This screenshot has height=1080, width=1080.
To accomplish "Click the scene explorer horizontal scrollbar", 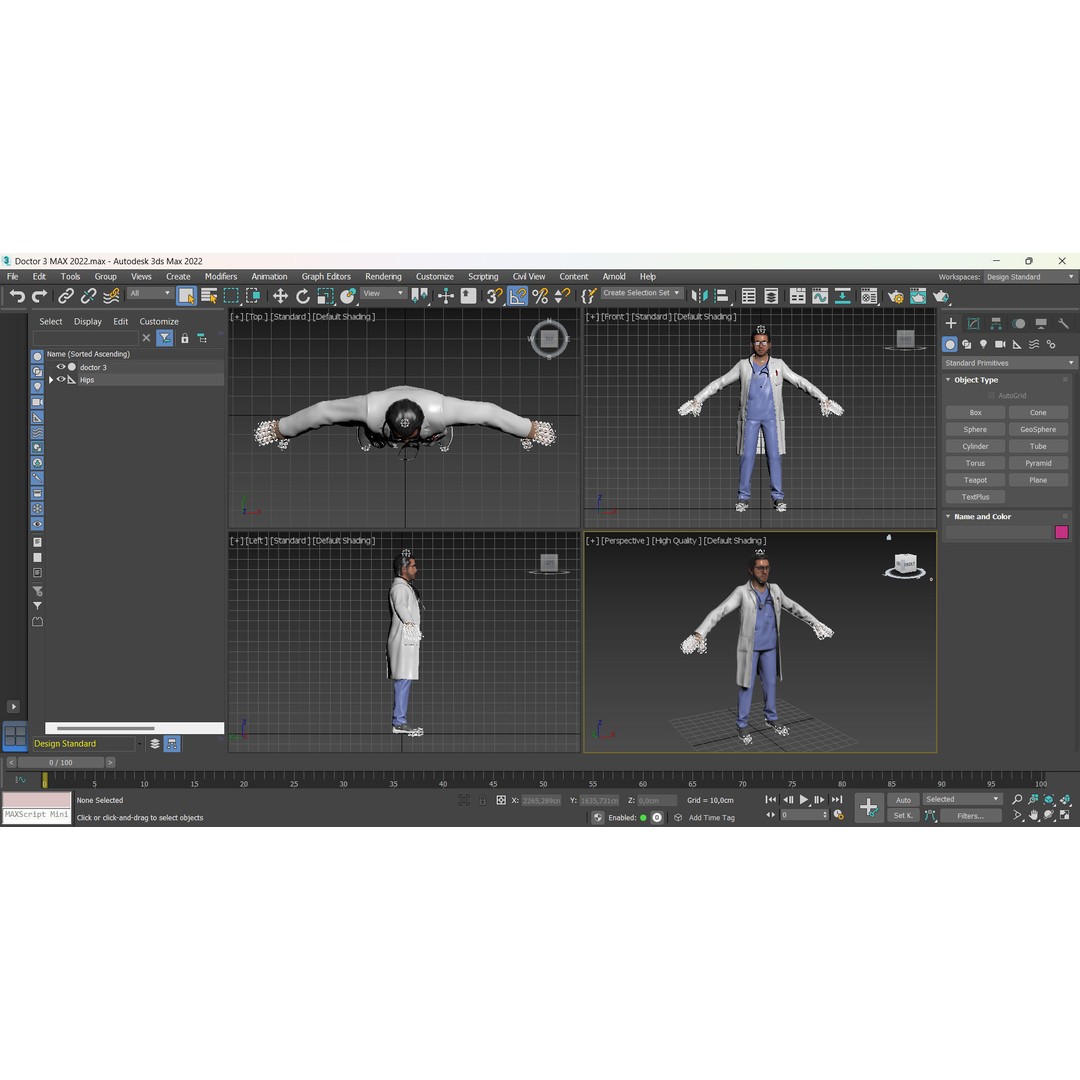I will coord(105,728).
